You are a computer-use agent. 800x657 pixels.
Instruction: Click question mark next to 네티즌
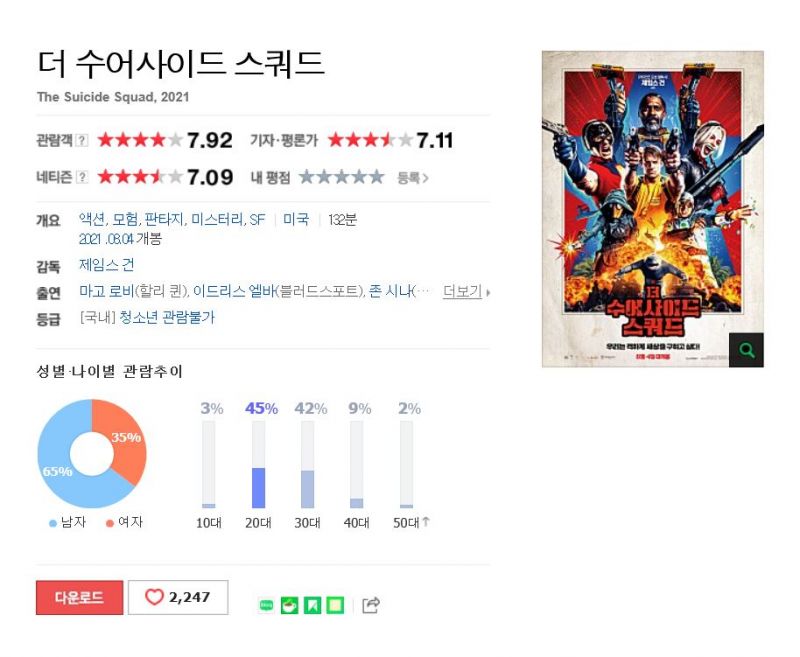(82, 178)
